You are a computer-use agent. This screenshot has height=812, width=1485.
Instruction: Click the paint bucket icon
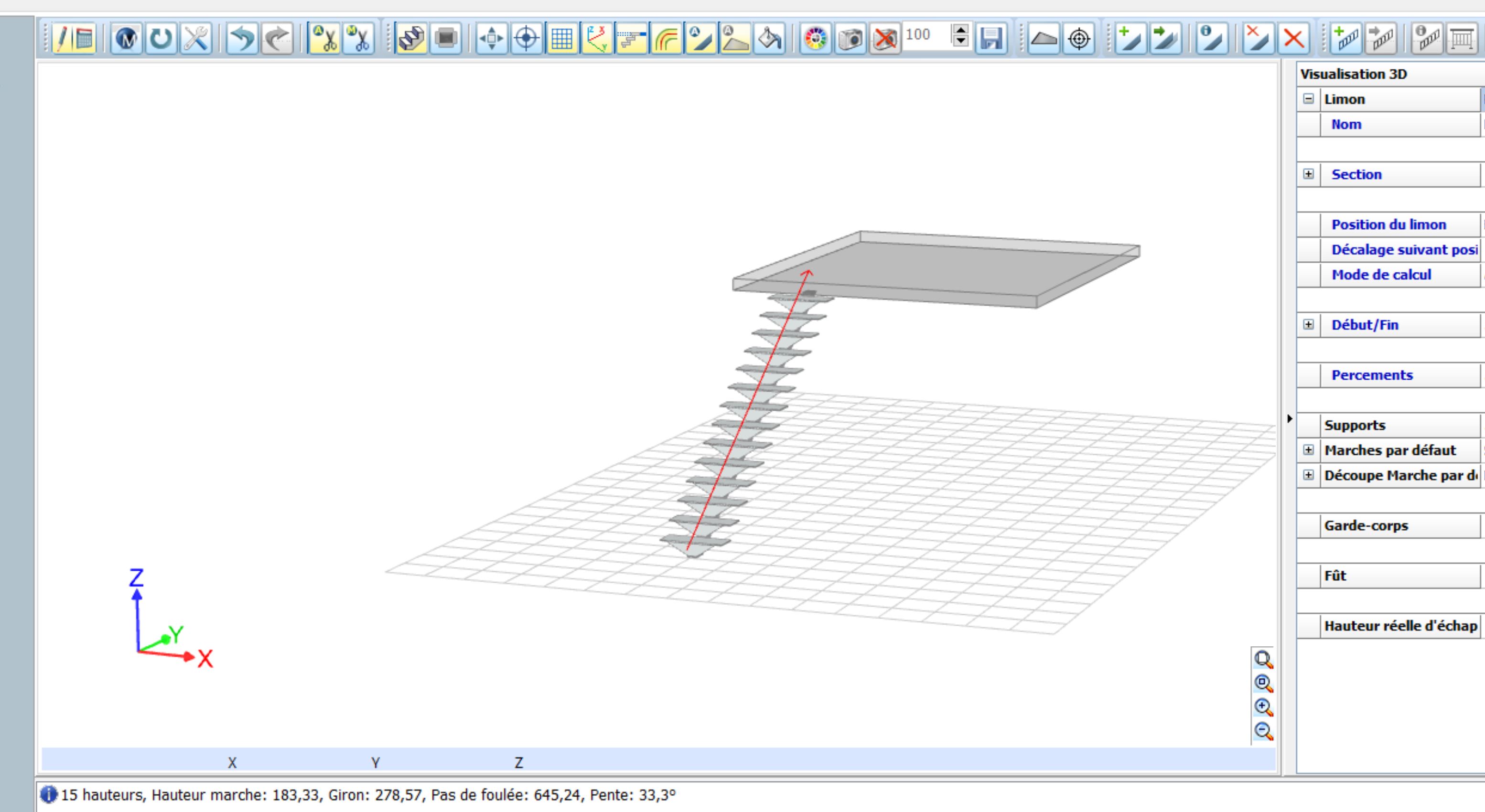(770, 39)
